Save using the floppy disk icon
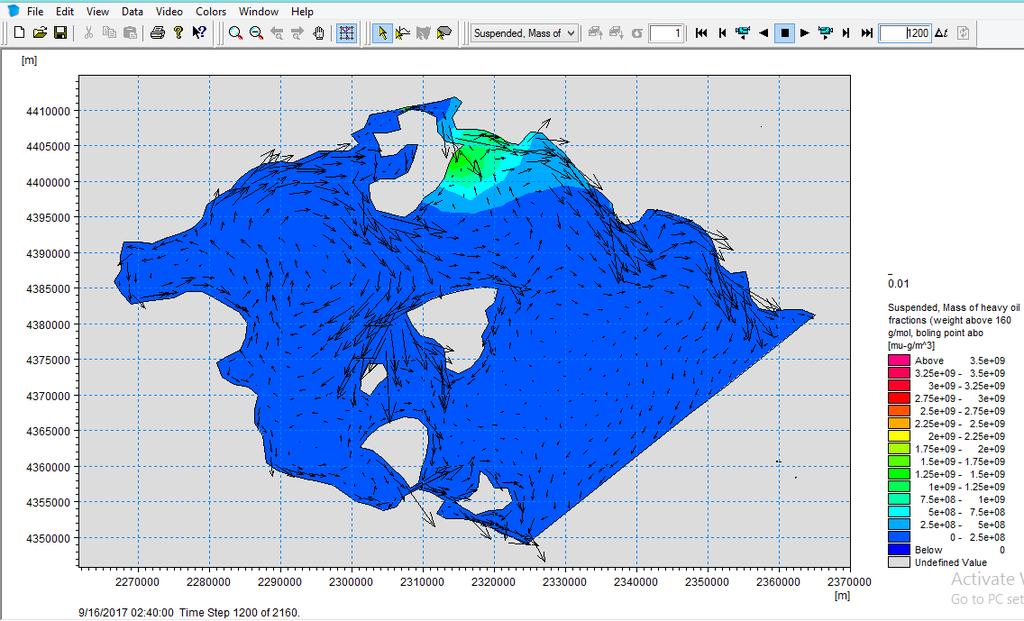Screen dimensions: 1024x621 (x=60, y=33)
